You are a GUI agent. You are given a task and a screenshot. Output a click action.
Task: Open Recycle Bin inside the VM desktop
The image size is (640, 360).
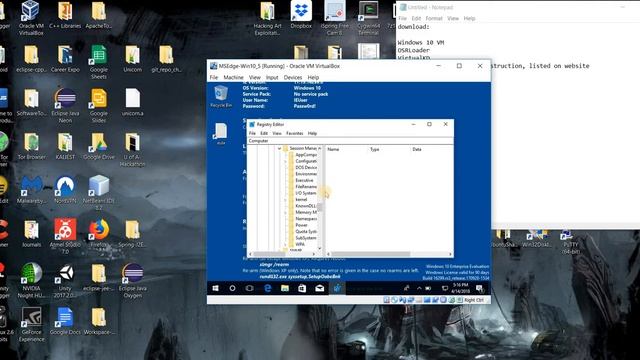(x=221, y=96)
